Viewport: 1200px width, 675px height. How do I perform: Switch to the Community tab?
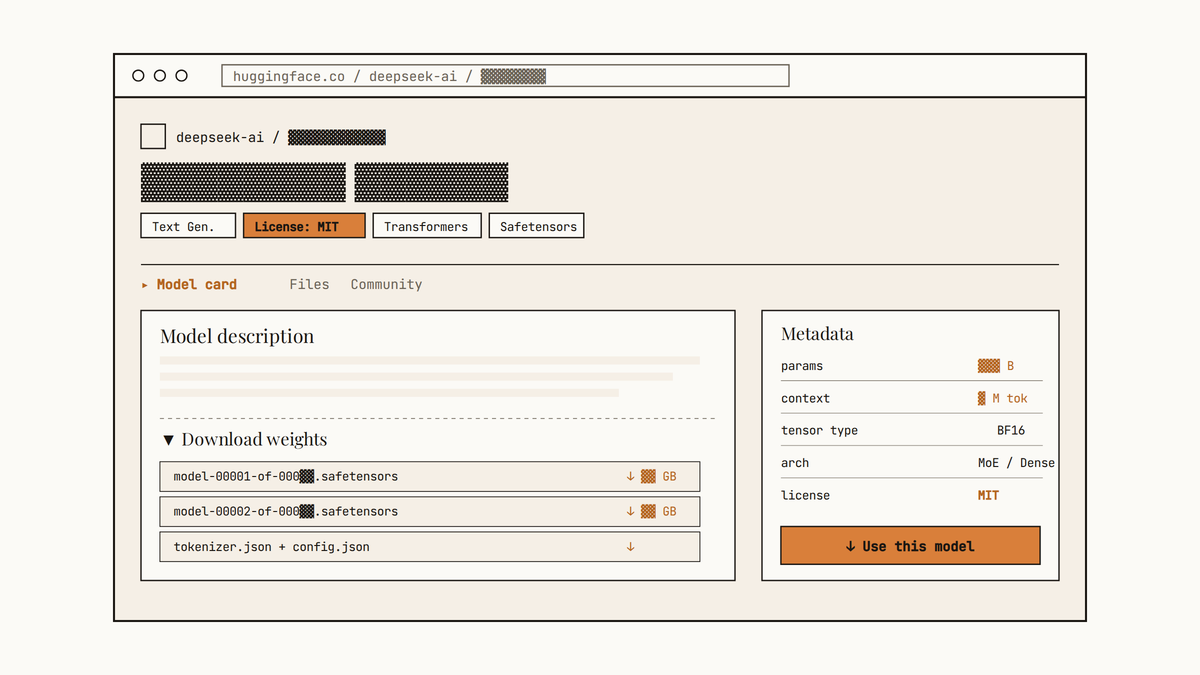386,285
